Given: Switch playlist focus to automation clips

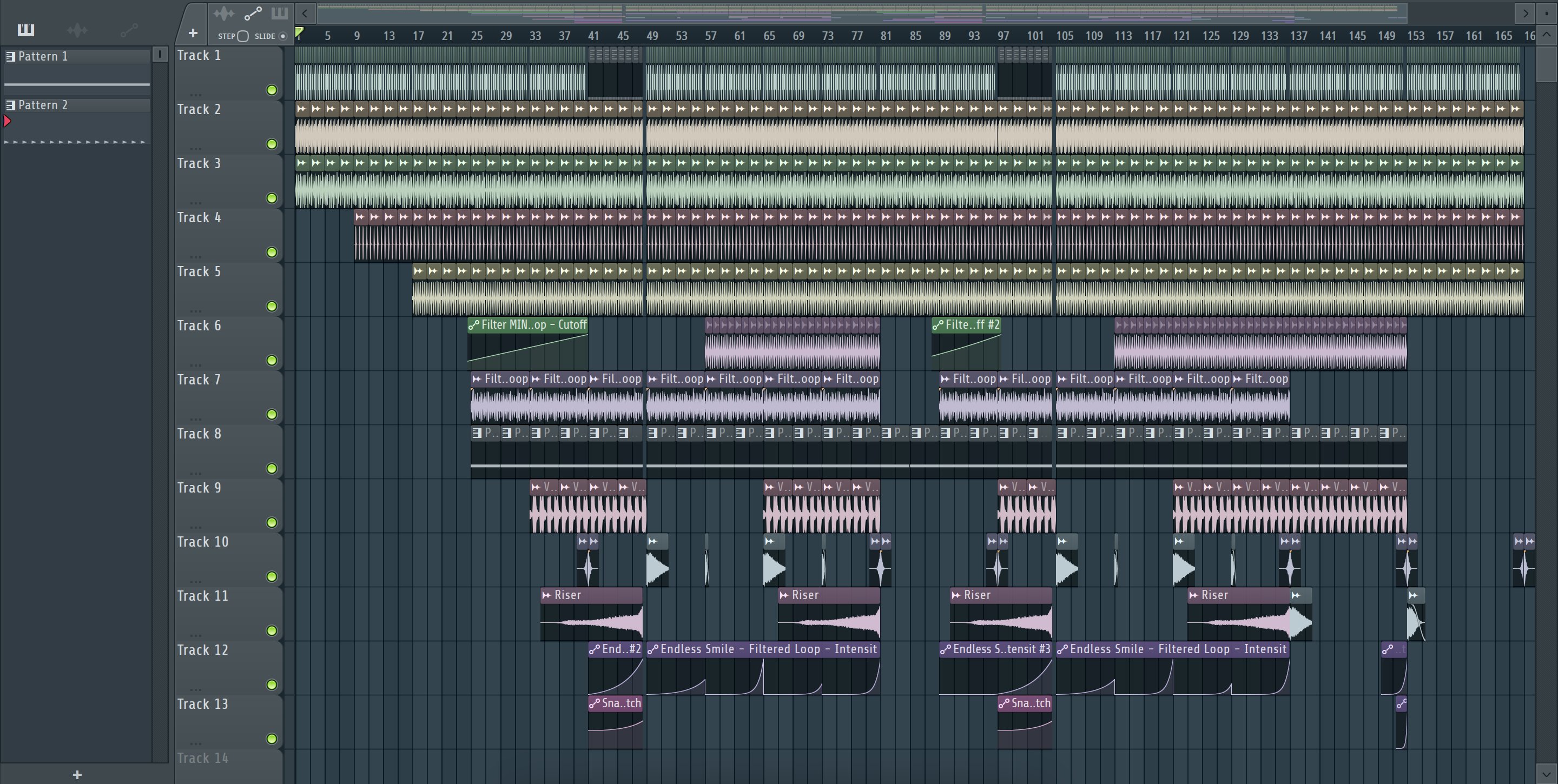Looking at the screenshot, I should pos(253,12).
